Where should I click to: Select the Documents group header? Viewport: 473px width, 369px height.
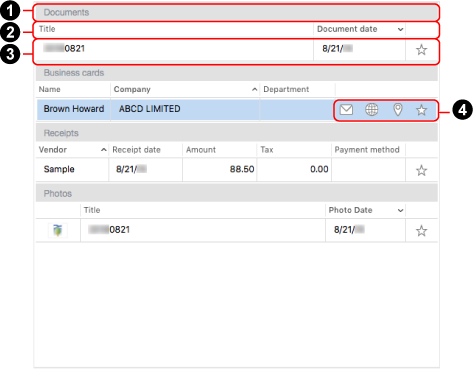(237, 12)
